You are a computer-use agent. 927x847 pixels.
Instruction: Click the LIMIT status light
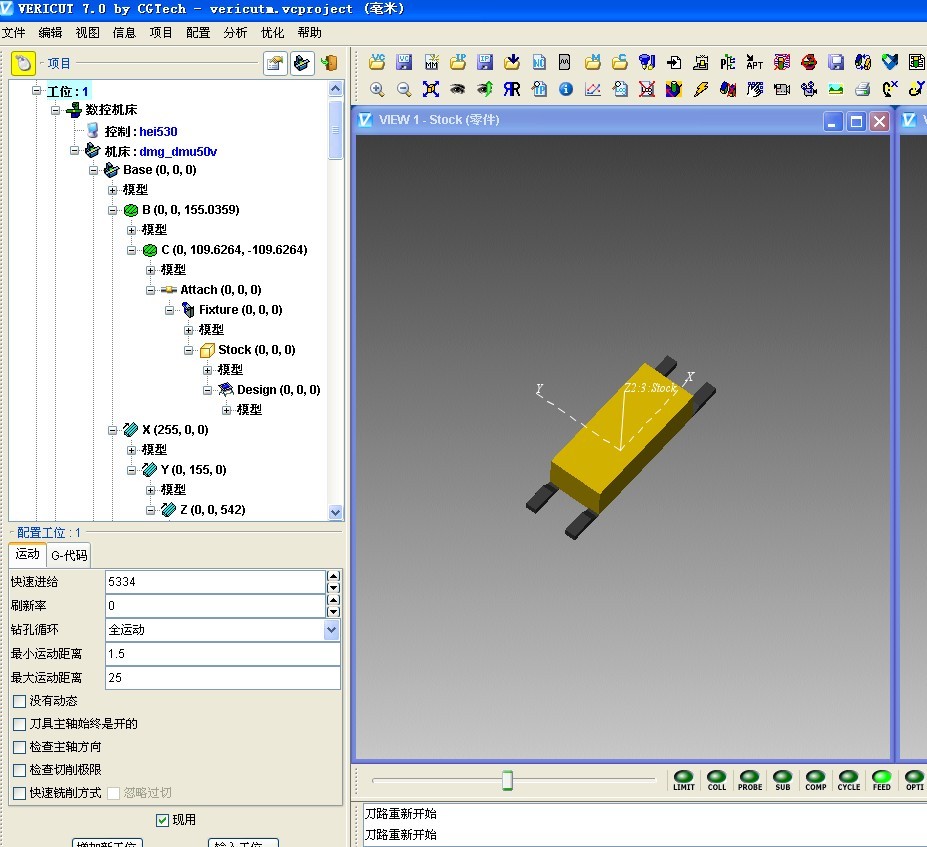click(684, 780)
